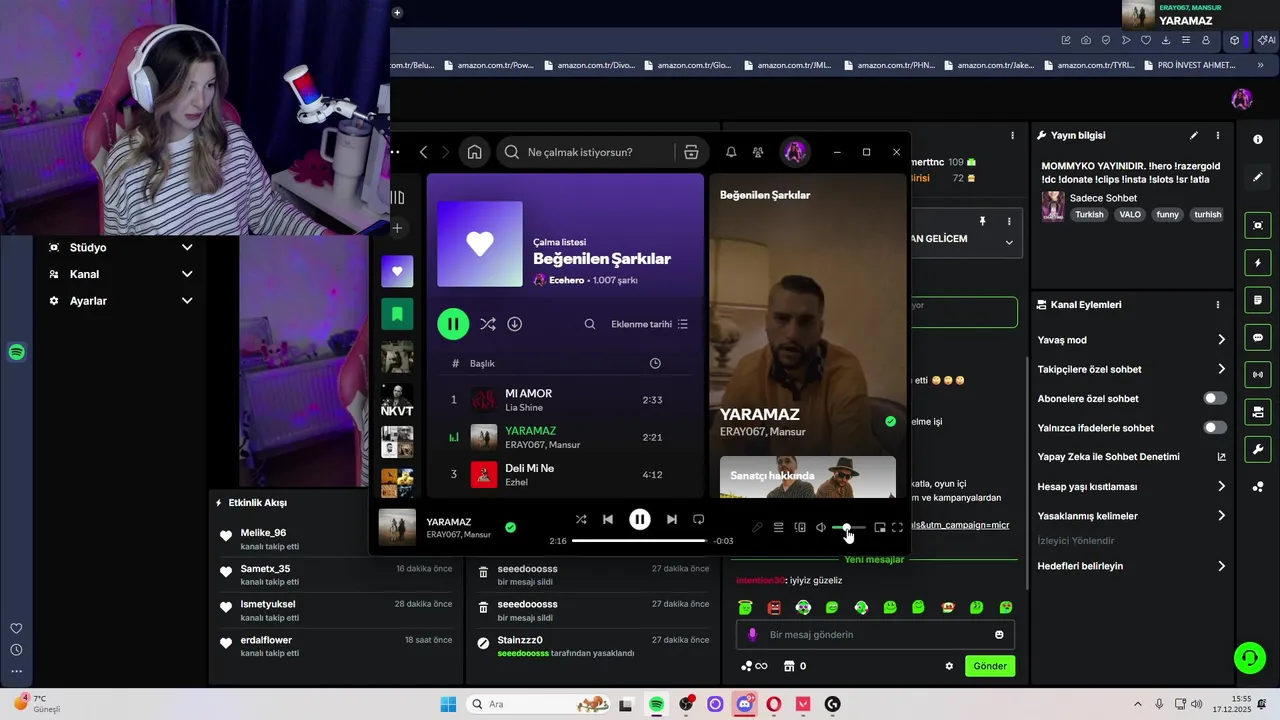
Task: Go back in Spotify navigation
Action: click(x=424, y=152)
